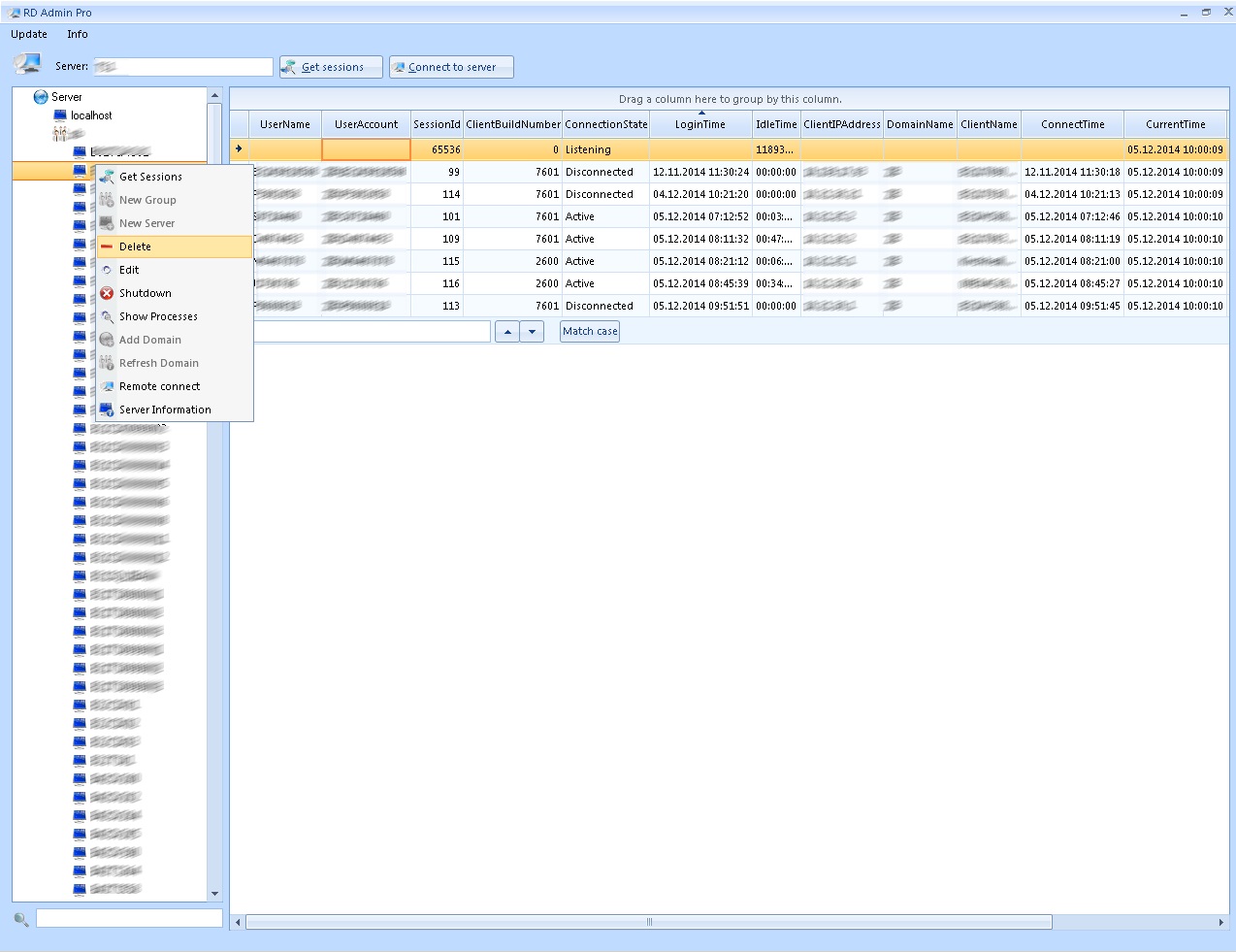The image size is (1236, 952).
Task: Click the Match case button
Action: pos(590,331)
